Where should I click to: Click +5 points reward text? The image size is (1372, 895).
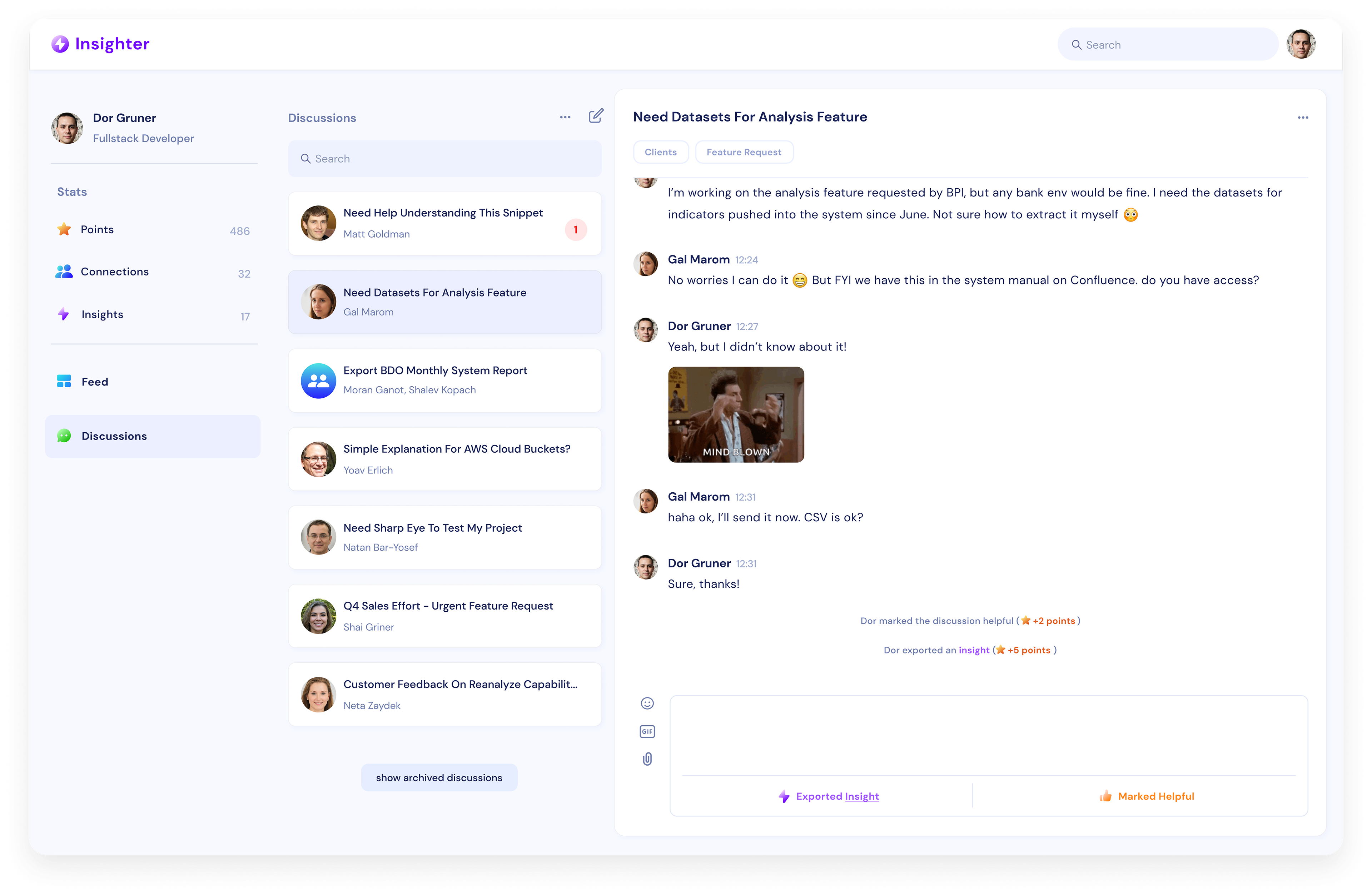pyautogui.click(x=1029, y=650)
